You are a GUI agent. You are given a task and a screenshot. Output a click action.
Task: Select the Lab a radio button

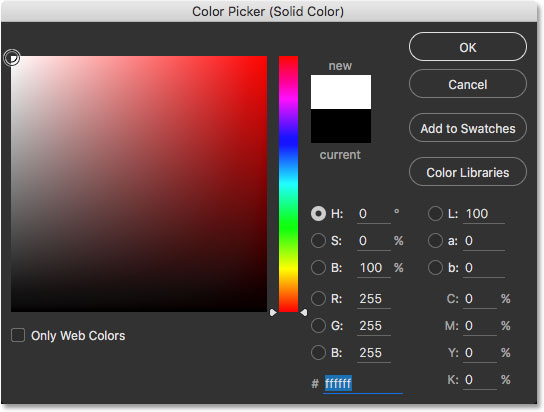tap(435, 241)
